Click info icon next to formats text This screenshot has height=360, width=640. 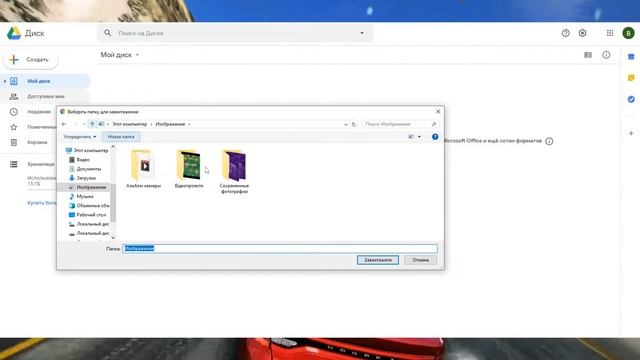coord(549,141)
